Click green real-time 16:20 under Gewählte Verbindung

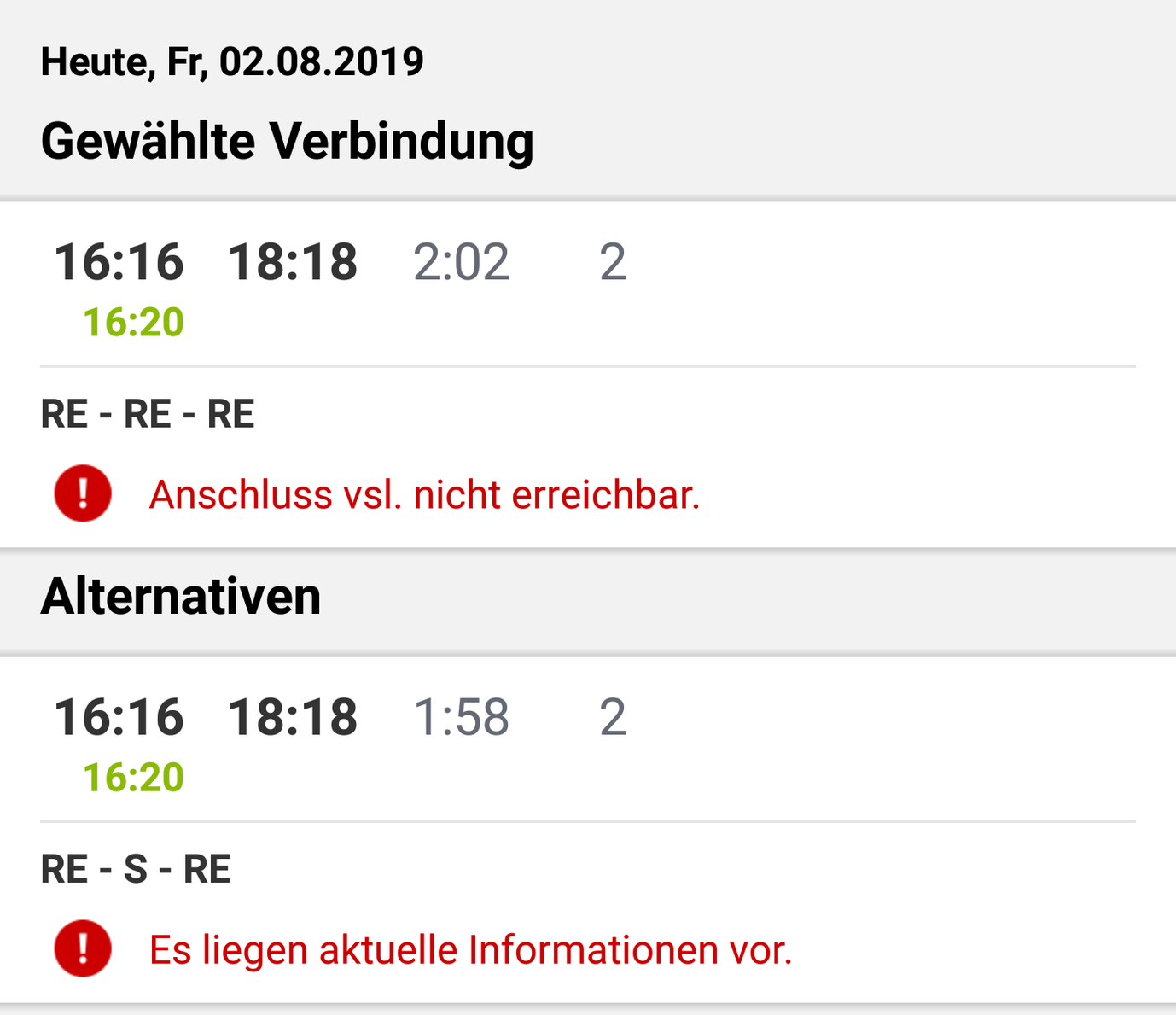point(133,323)
